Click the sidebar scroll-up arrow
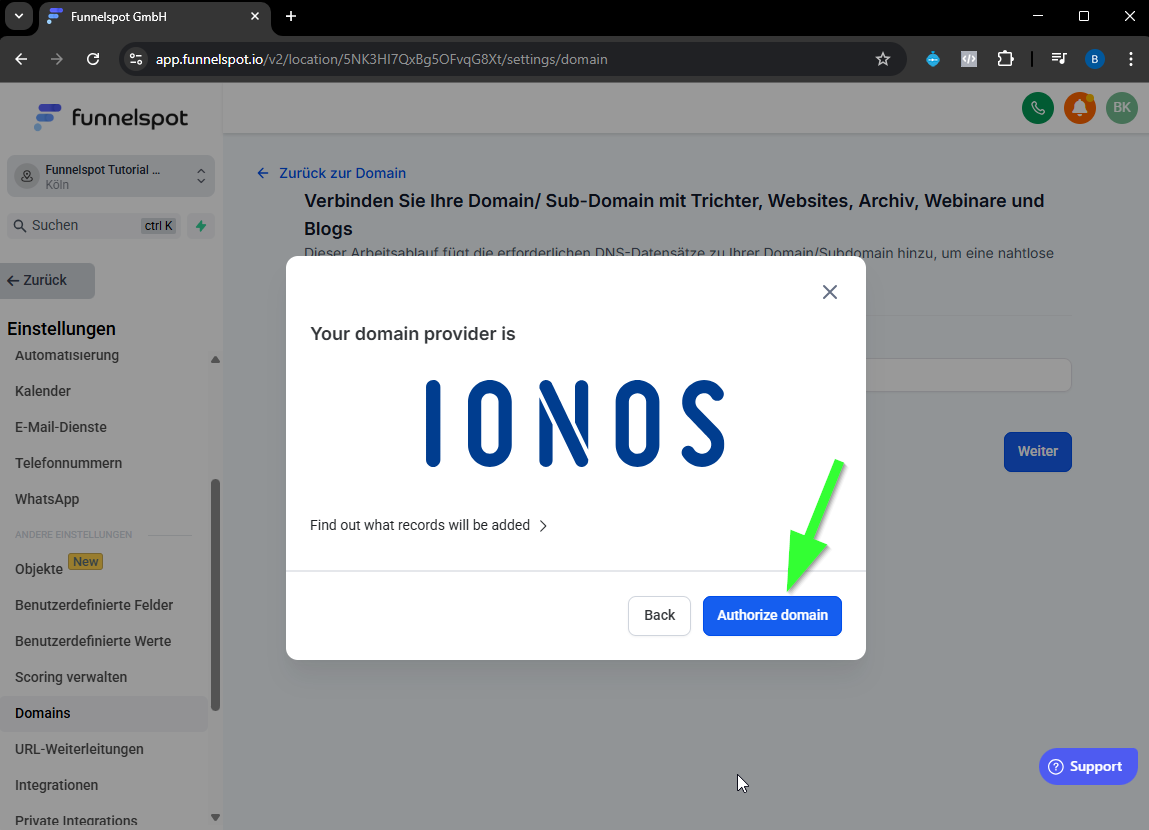 (215, 360)
